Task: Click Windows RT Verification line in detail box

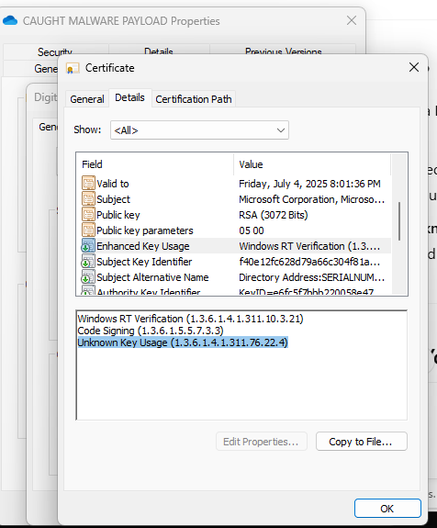Action: (191, 319)
